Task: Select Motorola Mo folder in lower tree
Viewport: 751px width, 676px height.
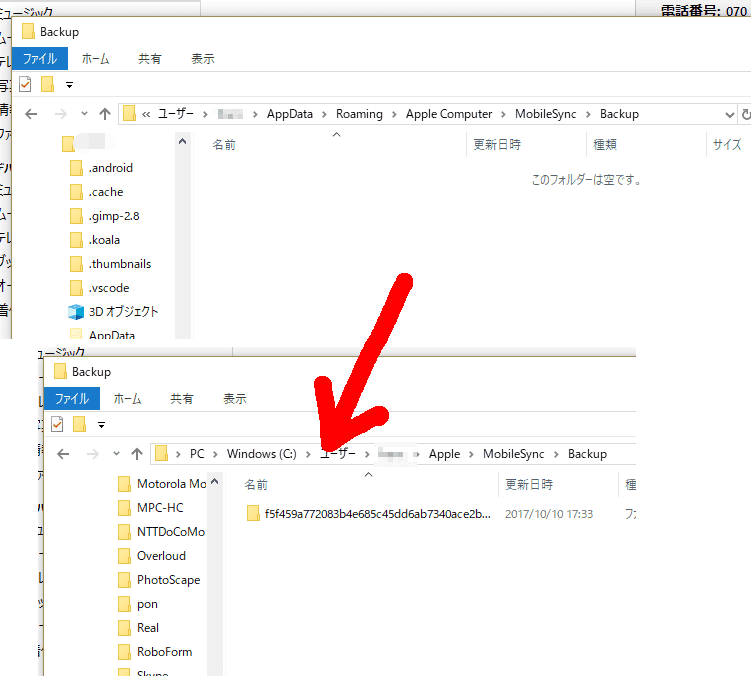Action: [x=162, y=483]
